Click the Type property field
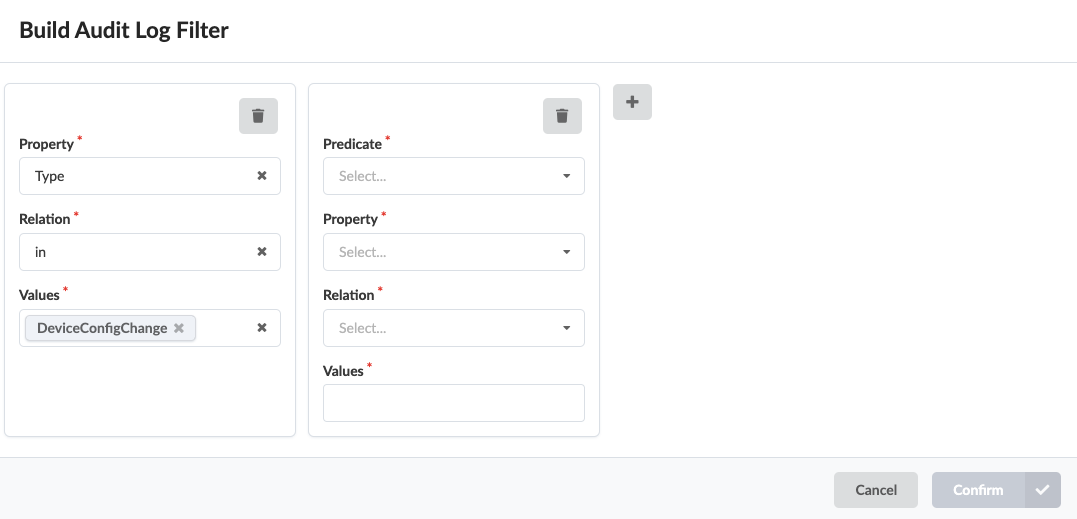Image resolution: width=1077 pixels, height=519 pixels. pos(135,176)
